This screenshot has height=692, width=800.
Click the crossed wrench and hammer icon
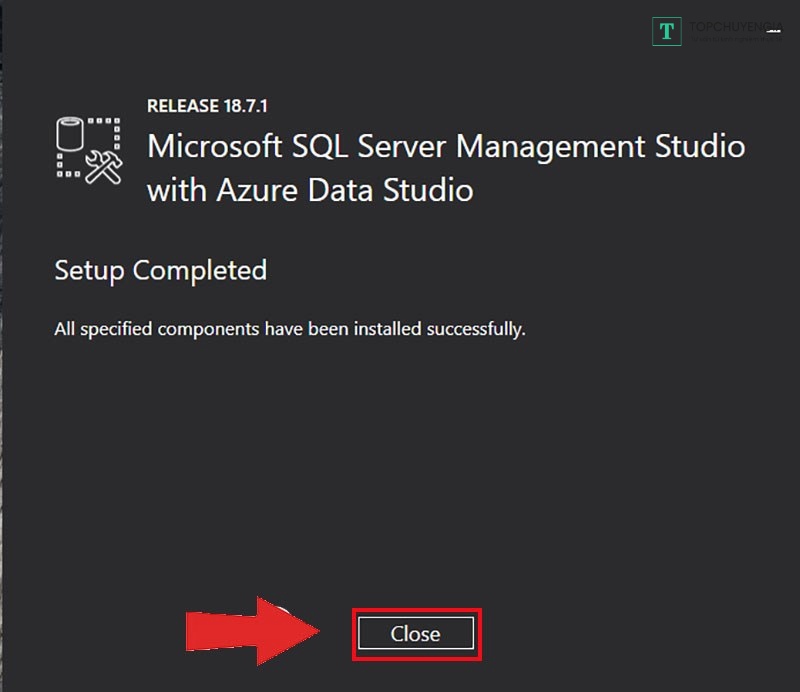pyautogui.click(x=102, y=166)
